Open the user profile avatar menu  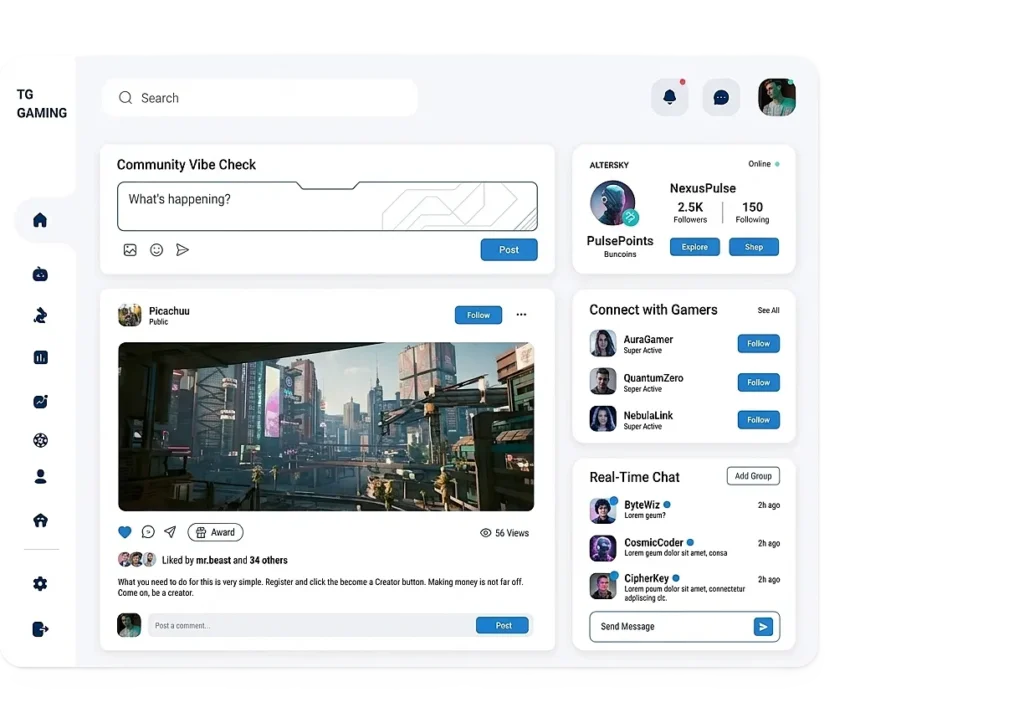click(x=776, y=97)
